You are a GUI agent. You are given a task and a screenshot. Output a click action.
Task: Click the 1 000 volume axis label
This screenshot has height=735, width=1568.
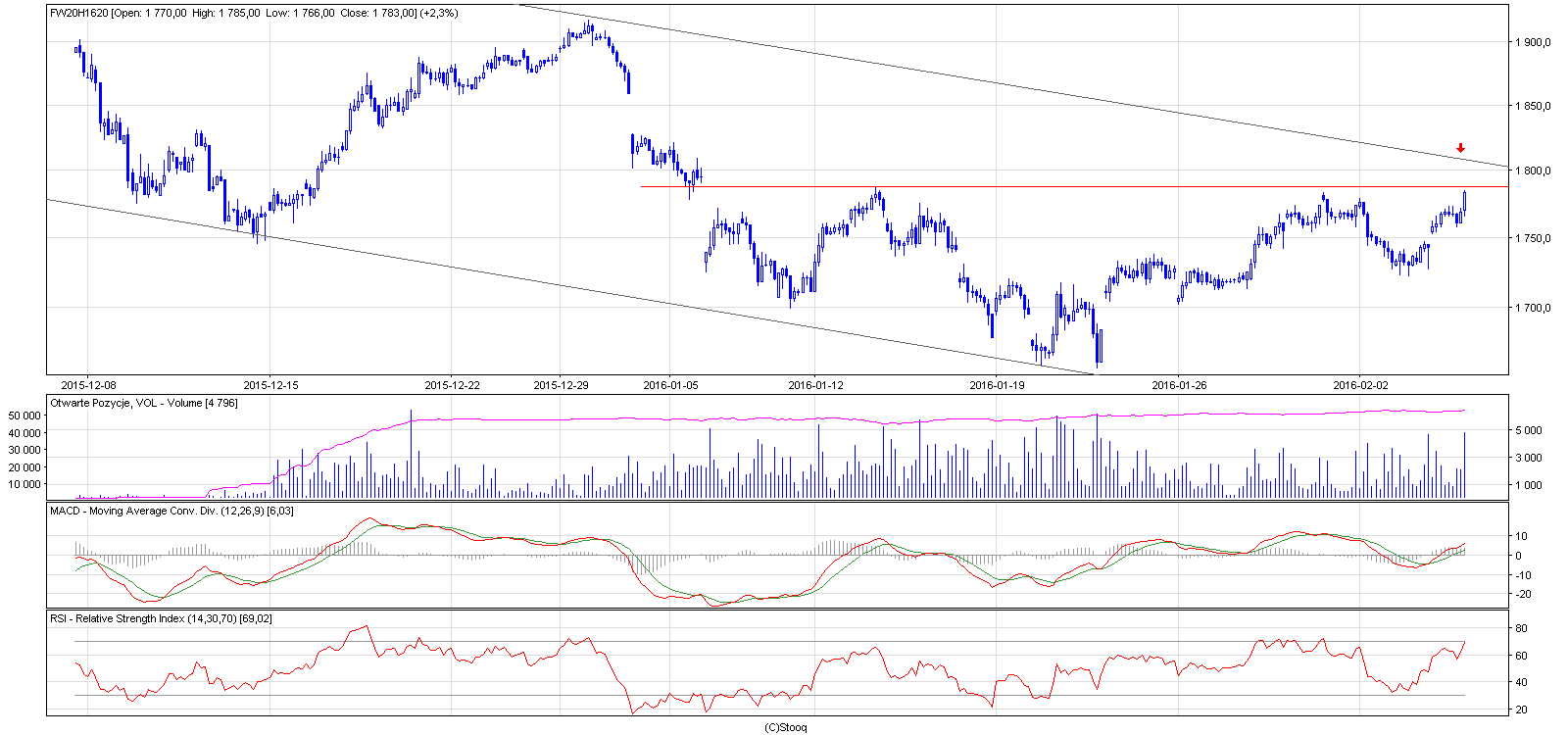tap(1530, 485)
